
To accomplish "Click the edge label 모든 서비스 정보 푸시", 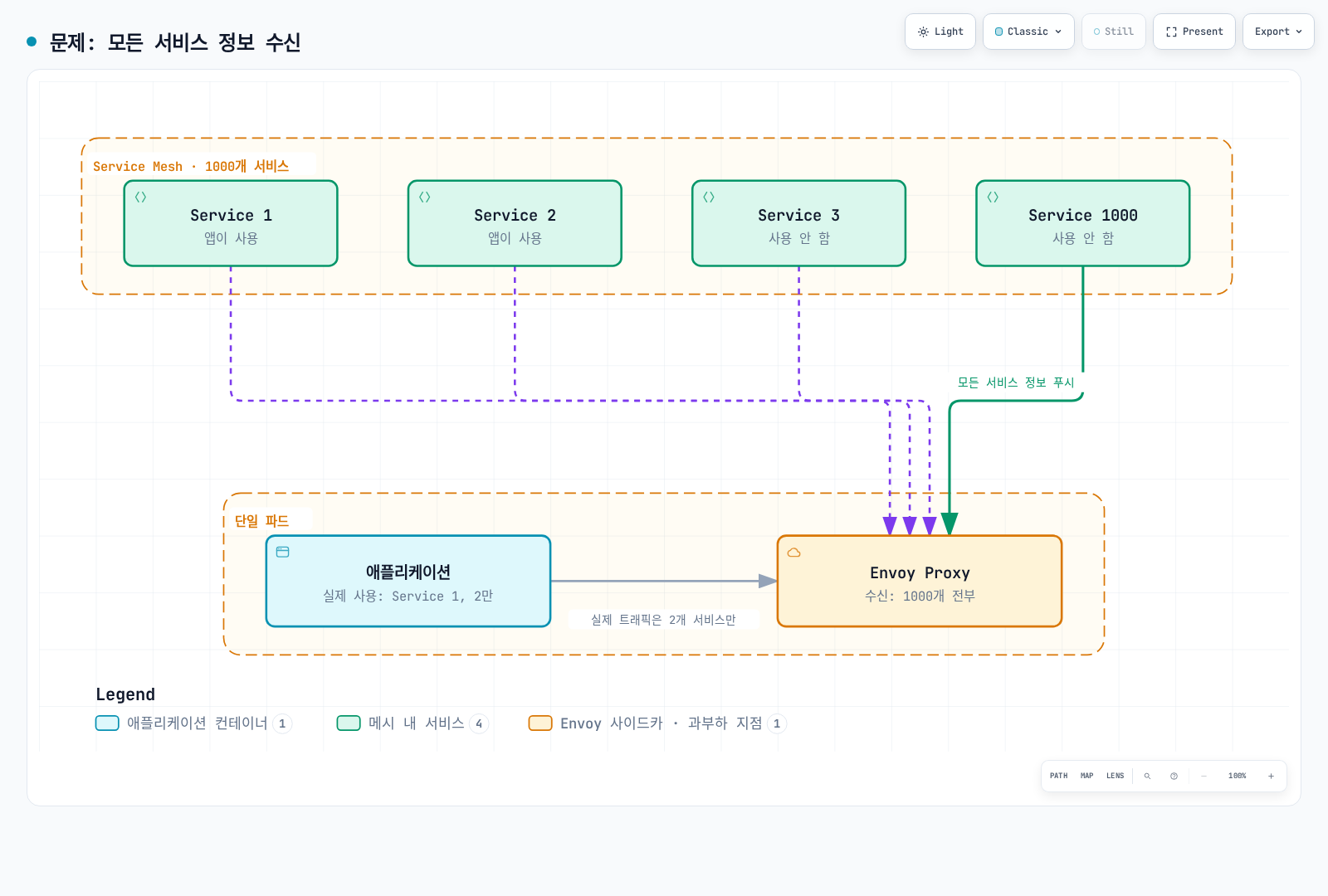I will click(x=1016, y=382).
